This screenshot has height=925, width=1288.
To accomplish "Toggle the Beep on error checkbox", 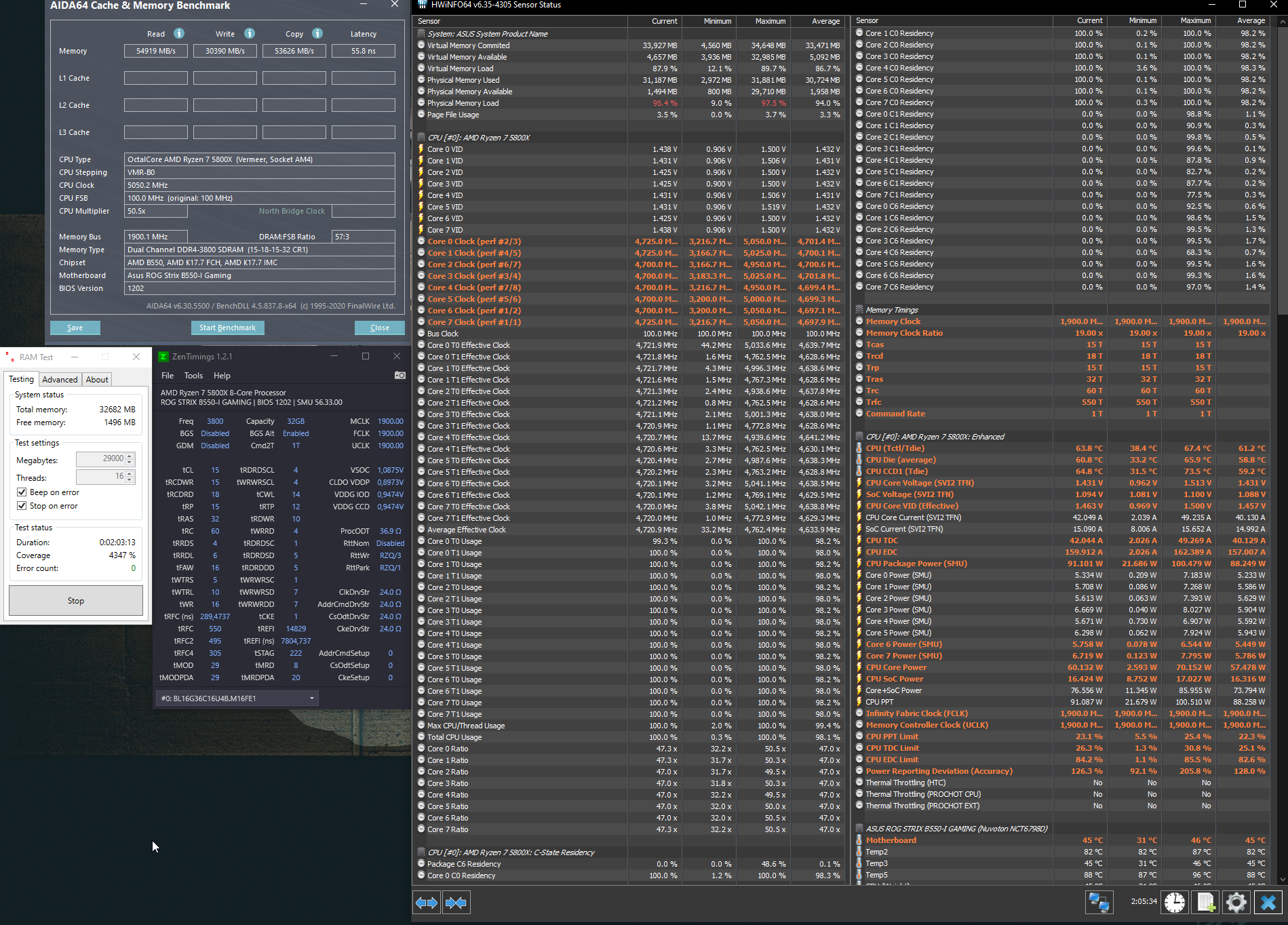I will (x=22, y=492).
